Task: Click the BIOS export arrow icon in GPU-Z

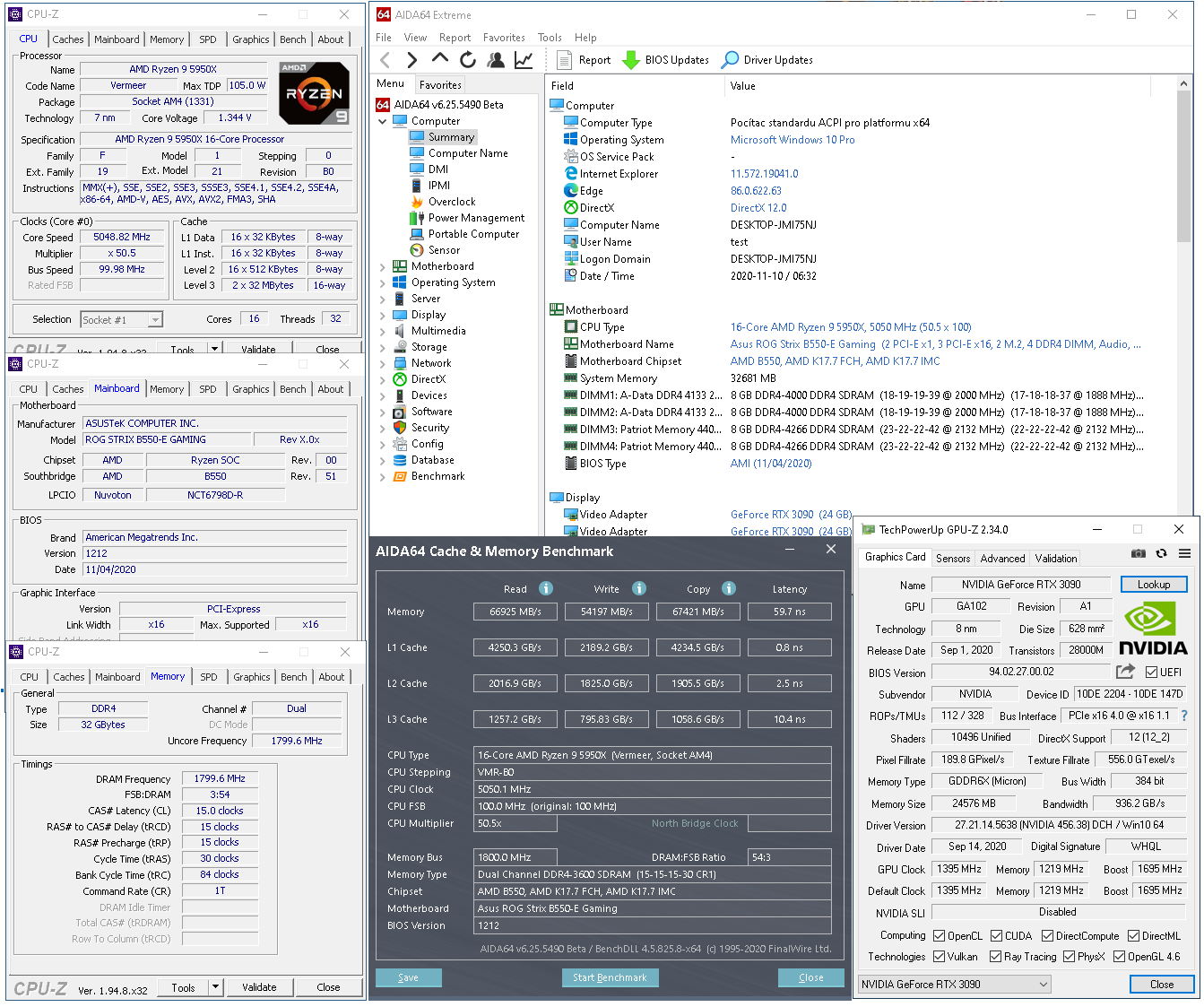Action: pyautogui.click(x=1125, y=672)
